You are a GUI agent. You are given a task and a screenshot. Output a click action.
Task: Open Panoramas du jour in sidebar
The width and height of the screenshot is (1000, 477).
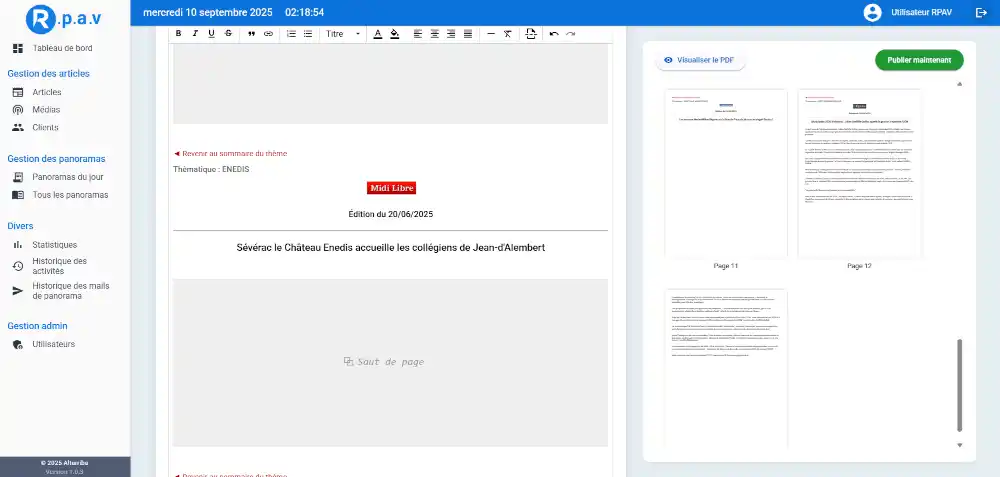pos(67,177)
